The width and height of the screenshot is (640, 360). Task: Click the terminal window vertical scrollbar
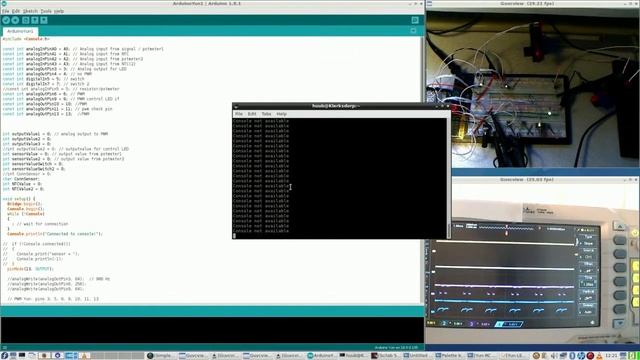449,178
